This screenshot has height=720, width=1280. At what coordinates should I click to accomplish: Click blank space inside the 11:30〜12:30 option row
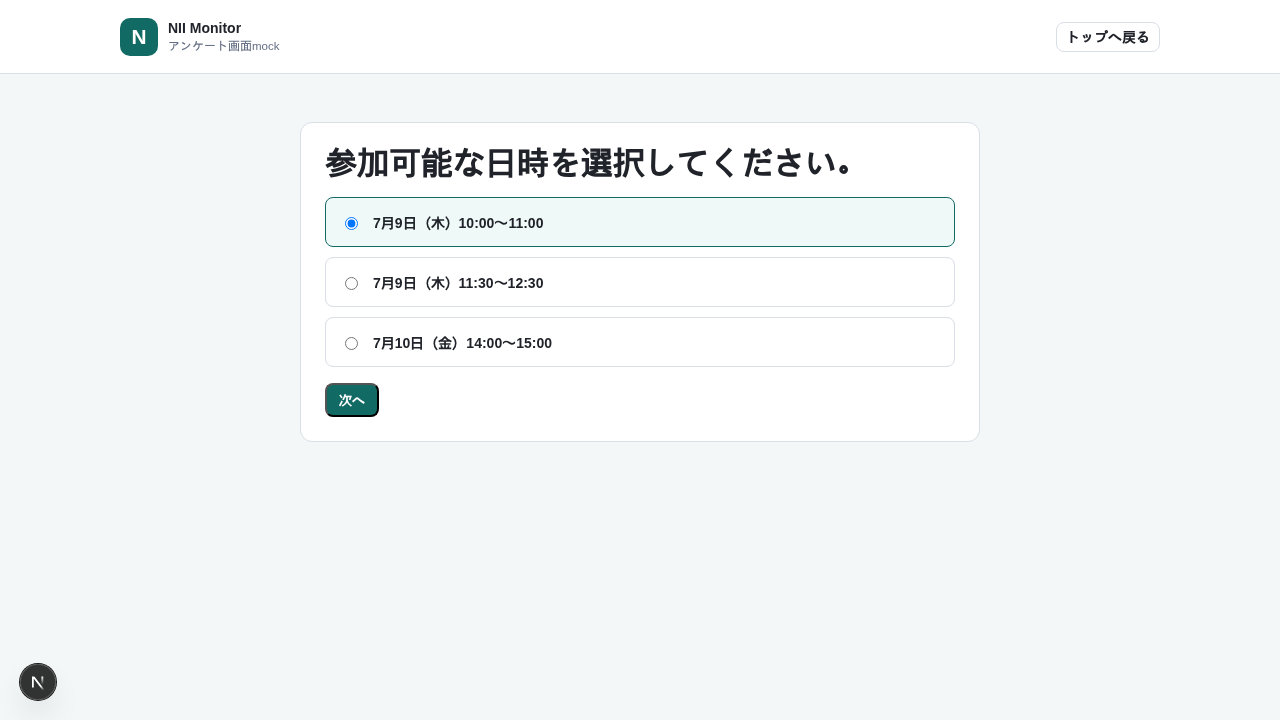click(x=750, y=282)
